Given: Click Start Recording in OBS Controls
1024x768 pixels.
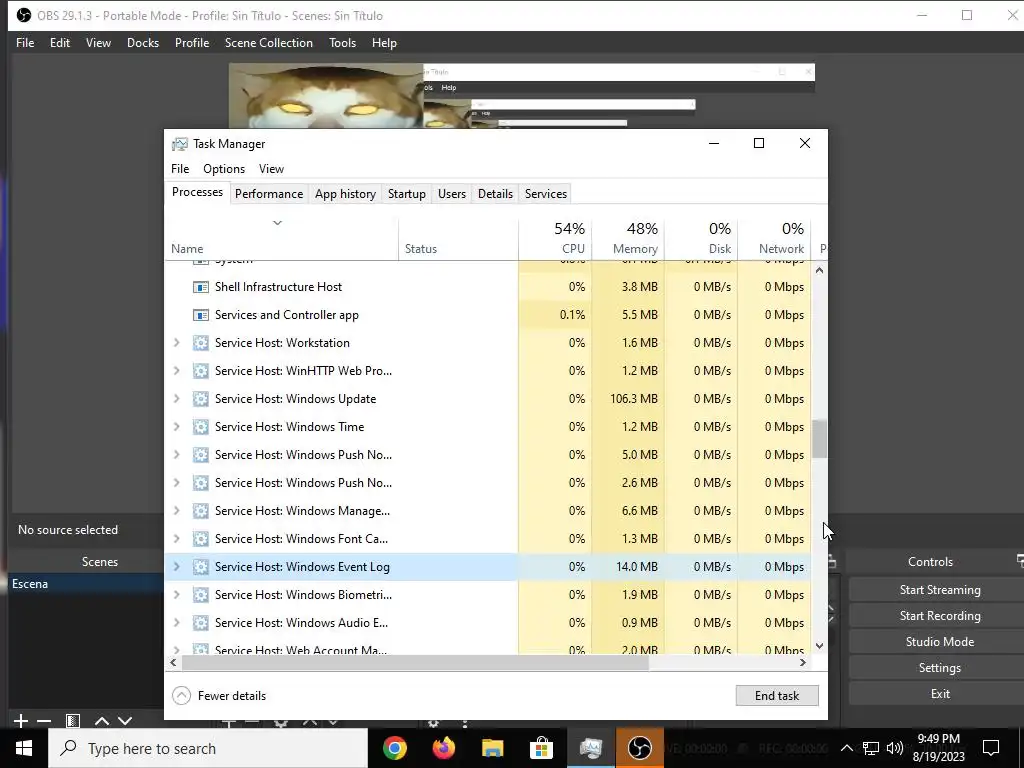Looking at the screenshot, I should click(x=940, y=616).
